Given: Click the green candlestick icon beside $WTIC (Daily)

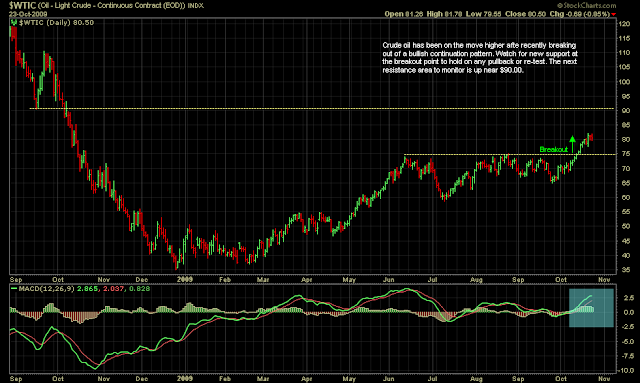Looking at the screenshot, I should click(x=13, y=22).
